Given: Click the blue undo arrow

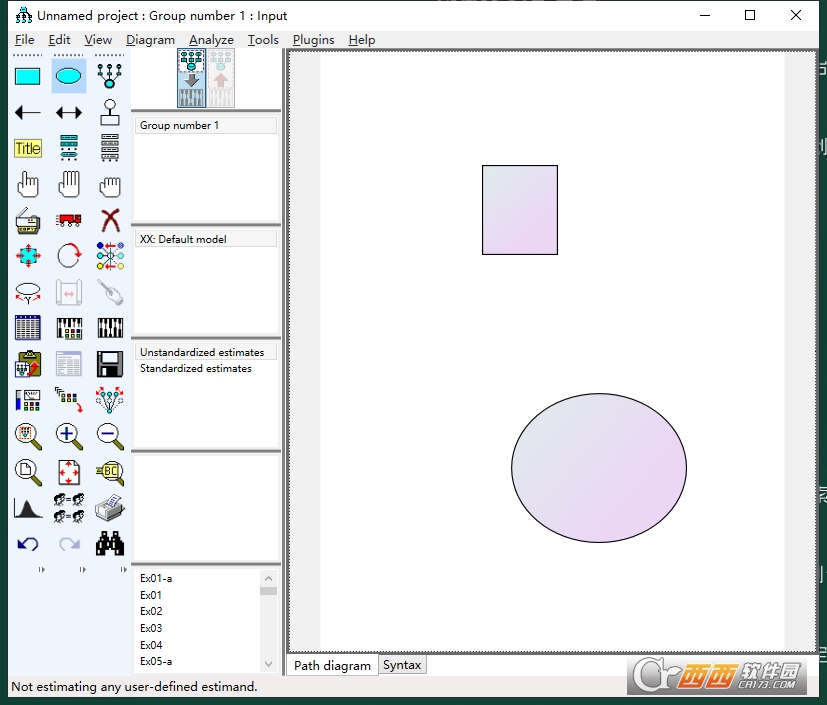Looking at the screenshot, I should (x=27, y=544).
